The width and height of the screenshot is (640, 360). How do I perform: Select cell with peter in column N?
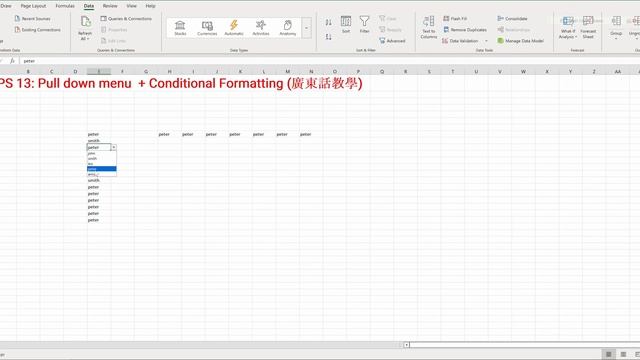pos(311,134)
